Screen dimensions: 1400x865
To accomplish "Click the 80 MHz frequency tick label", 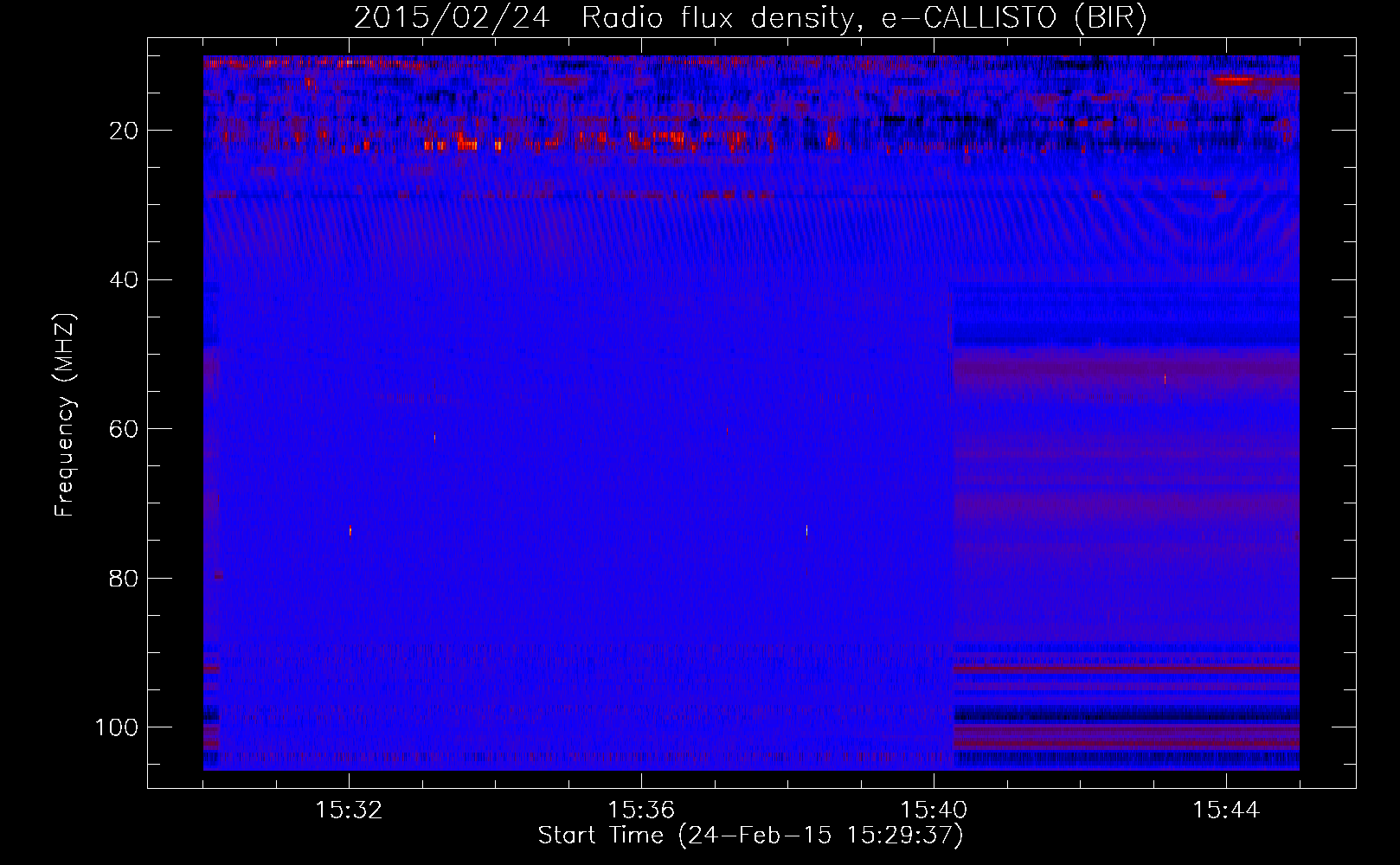I will (125, 578).
